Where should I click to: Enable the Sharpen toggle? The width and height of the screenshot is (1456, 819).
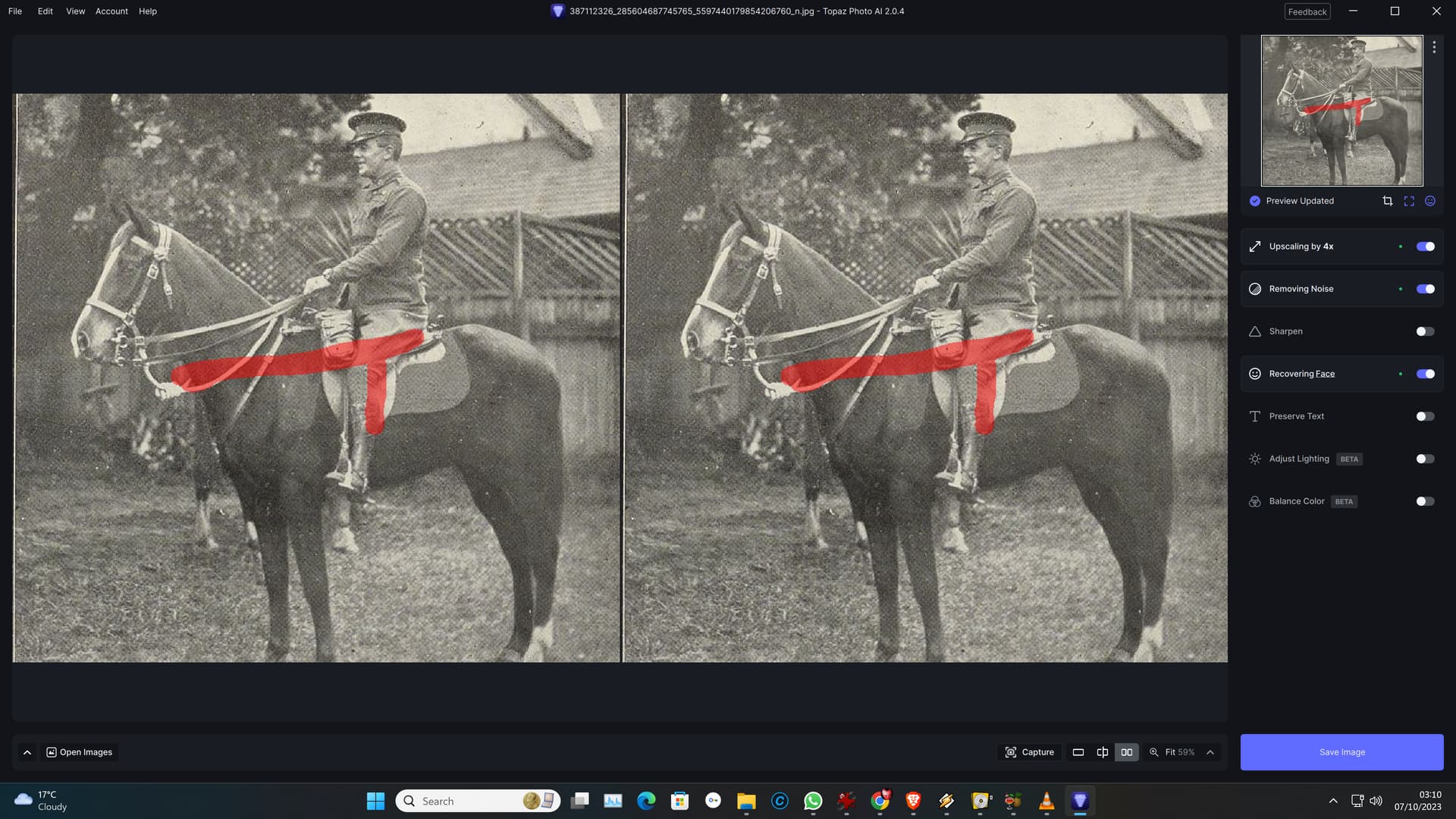1425,331
